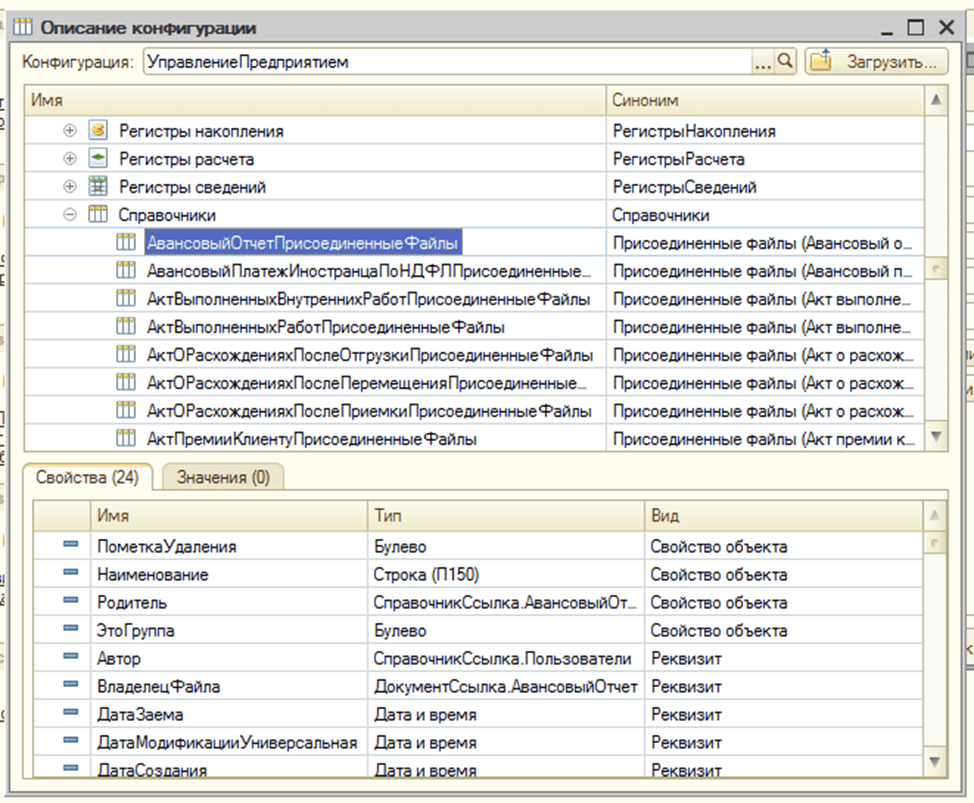Click icon of АвансовыйОтчетПрисоединенныеФайлы catalog
The image size is (974, 803).
[x=125, y=242]
